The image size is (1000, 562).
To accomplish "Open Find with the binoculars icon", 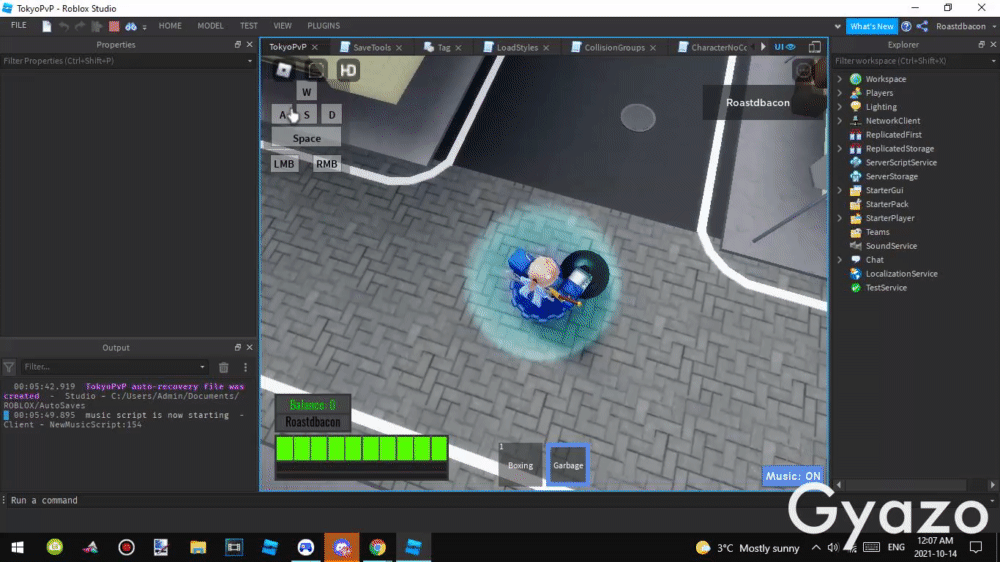I will pyautogui.click(x=131, y=26).
